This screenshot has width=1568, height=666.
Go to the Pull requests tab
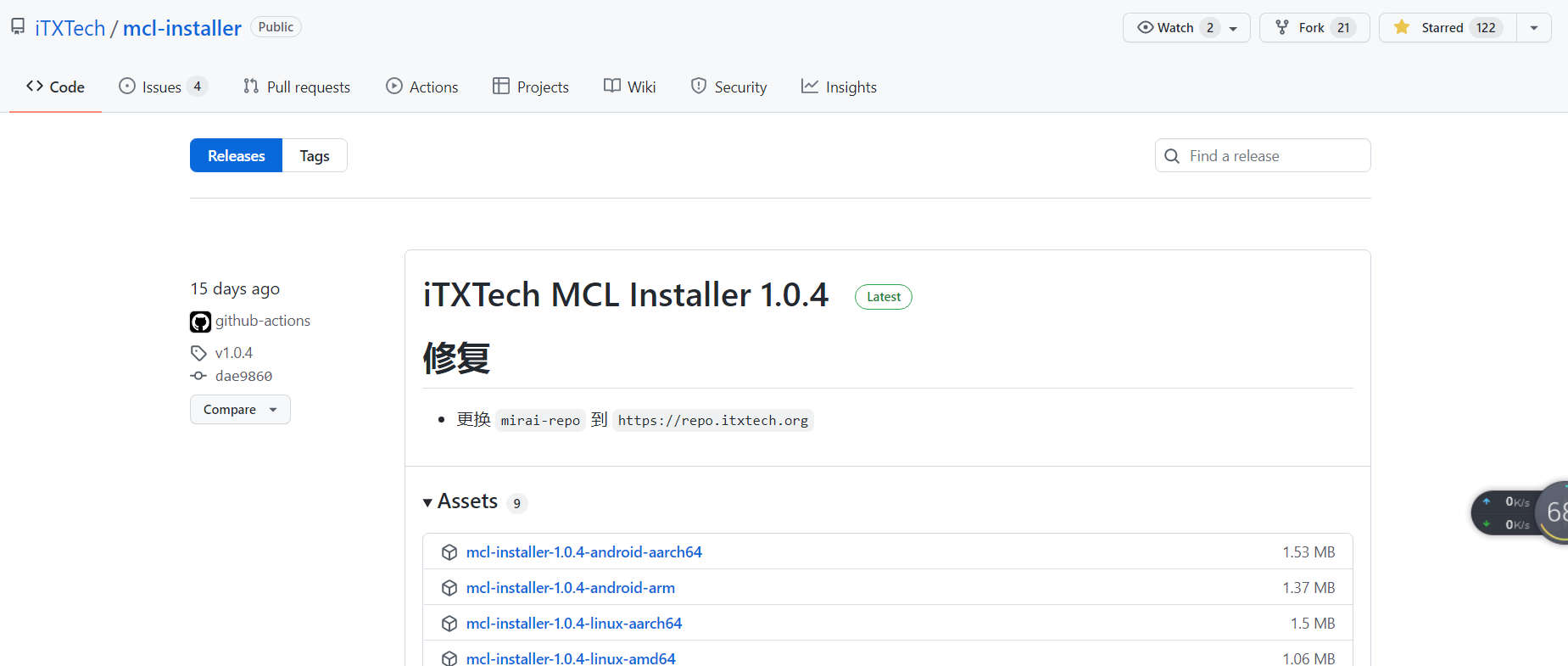(297, 87)
